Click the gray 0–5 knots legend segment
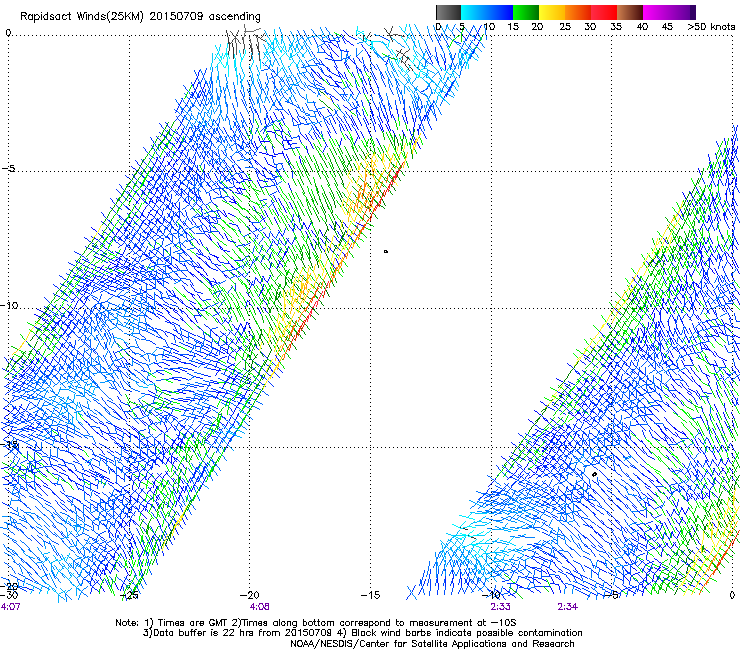Screen dimensions: 740x650 (448, 12)
